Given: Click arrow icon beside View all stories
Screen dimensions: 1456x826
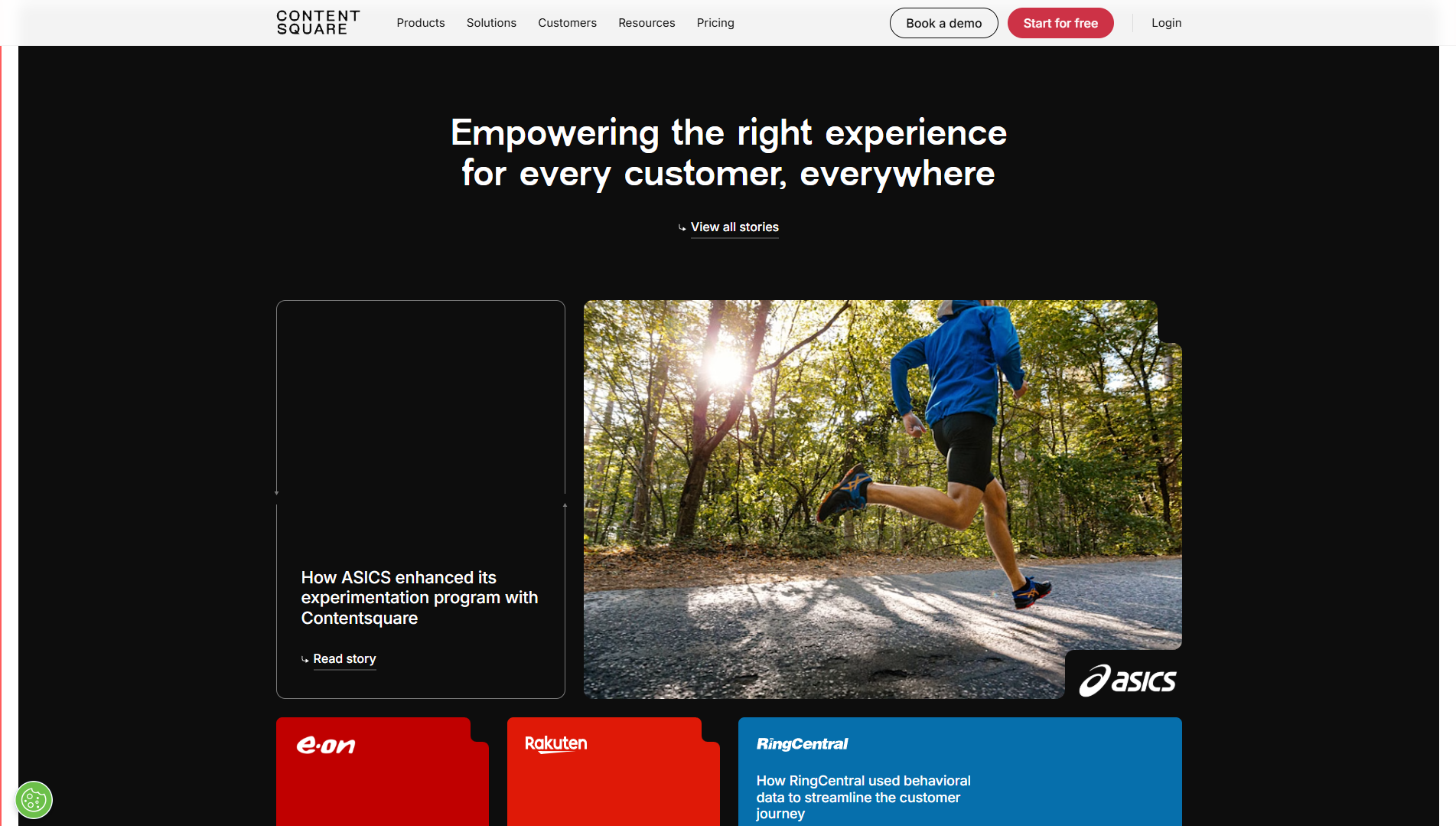Looking at the screenshot, I should [x=682, y=228].
